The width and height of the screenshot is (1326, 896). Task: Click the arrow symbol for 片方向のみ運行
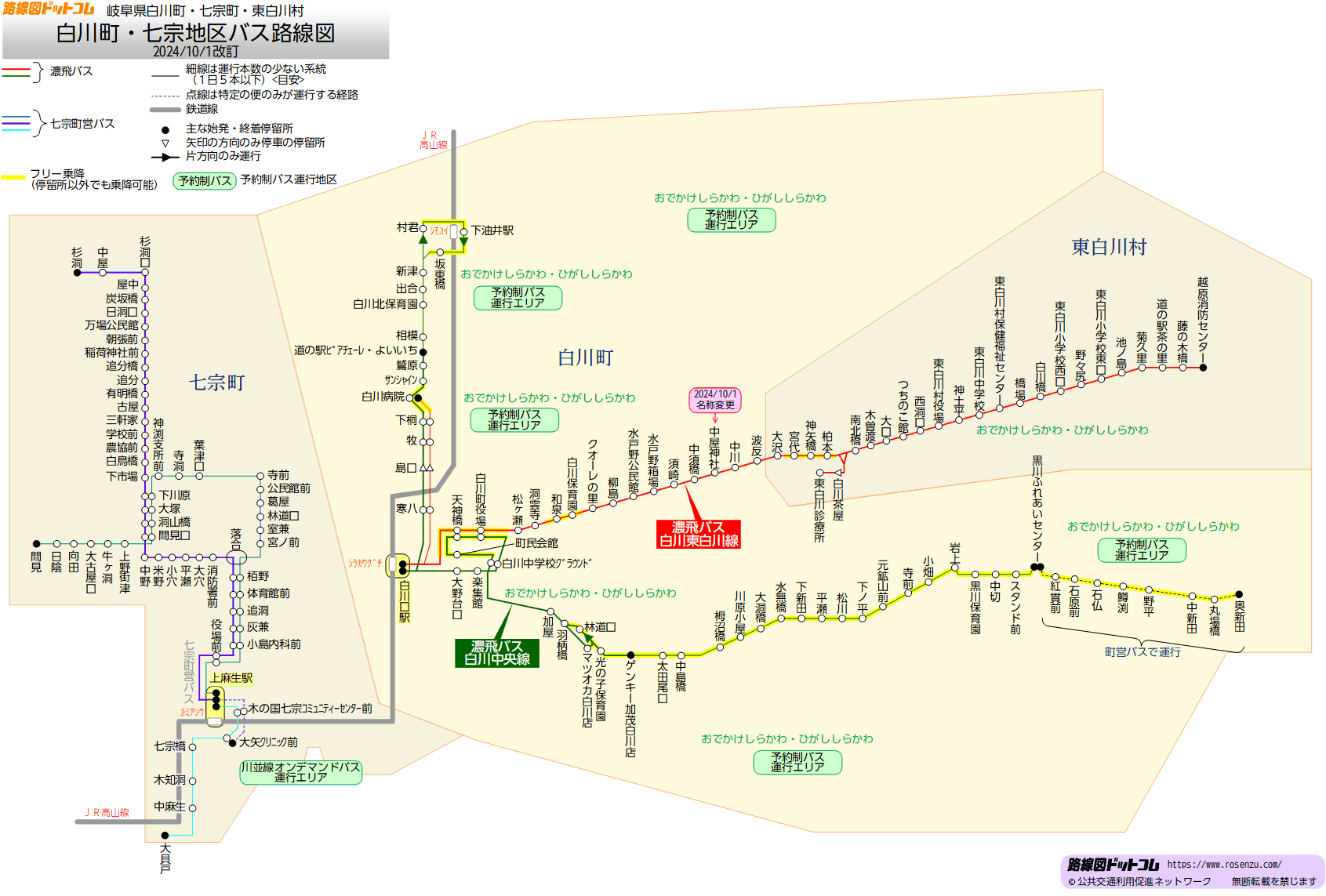(x=165, y=157)
